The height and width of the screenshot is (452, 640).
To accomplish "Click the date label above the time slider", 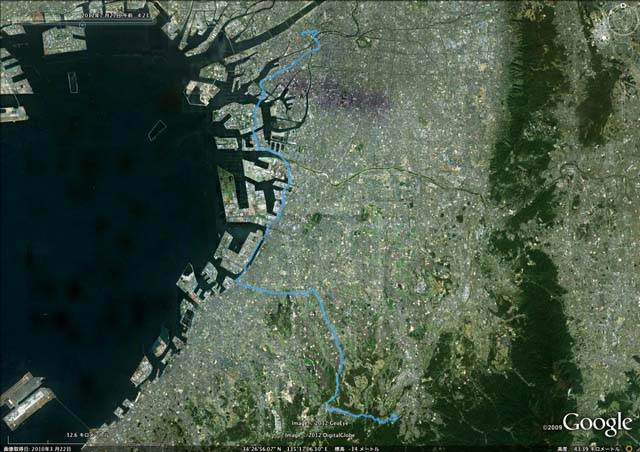I will pos(116,14).
